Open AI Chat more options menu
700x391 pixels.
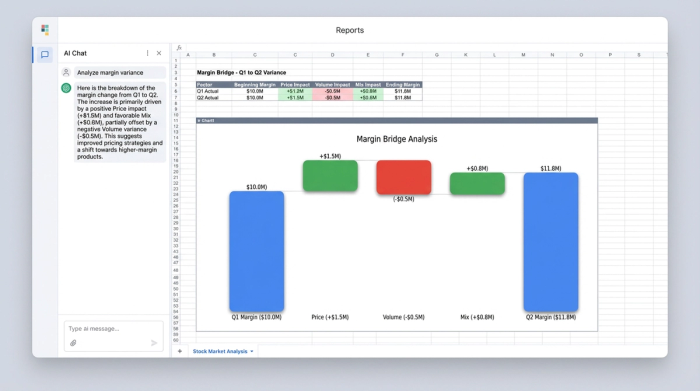coord(147,53)
